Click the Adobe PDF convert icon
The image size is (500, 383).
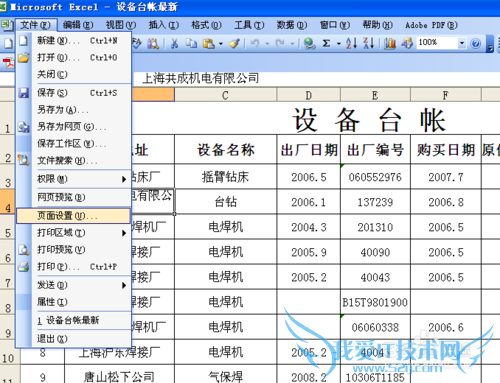click(8, 62)
